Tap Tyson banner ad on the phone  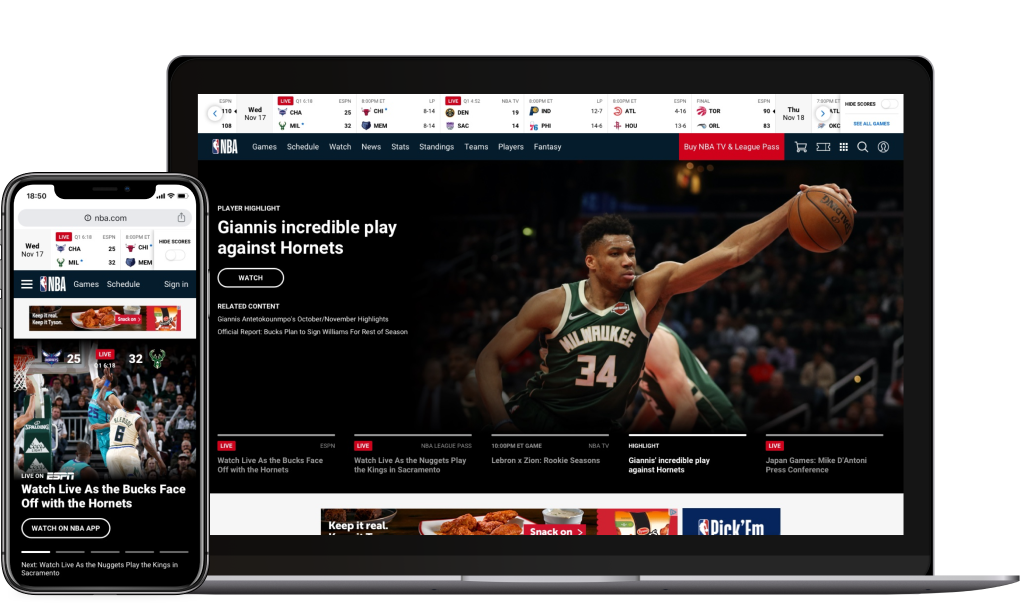105,319
